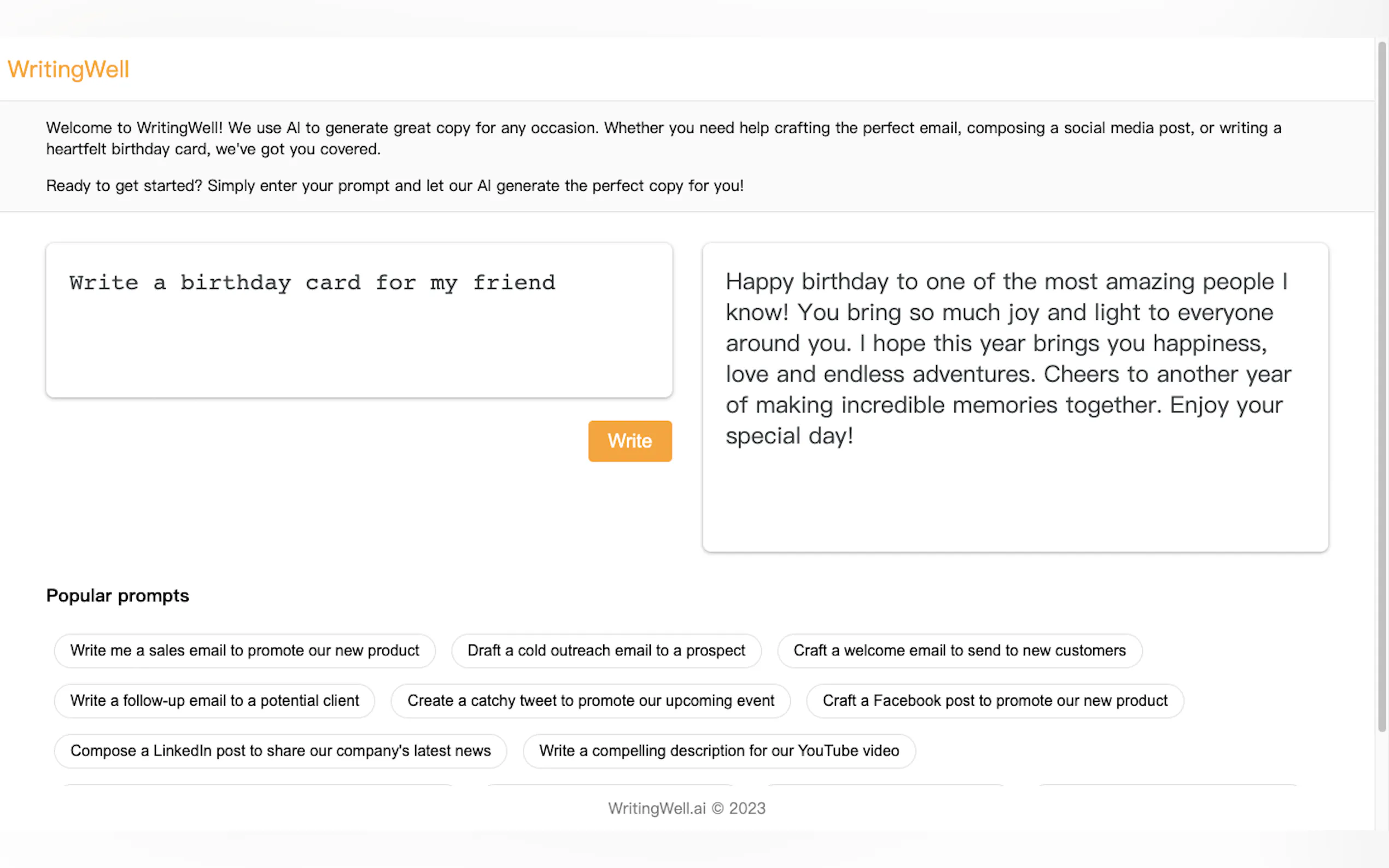The width and height of the screenshot is (1389, 868).
Task: Choose the YouTube video description prompt
Action: [x=719, y=750]
